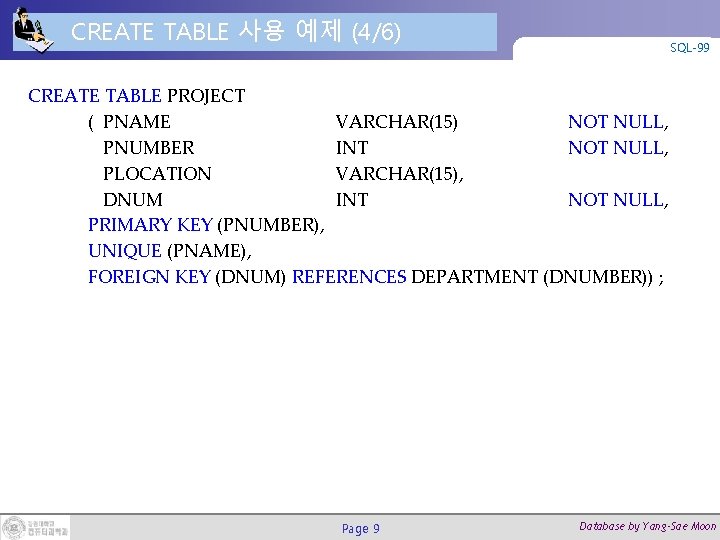Click 'NOT NULL,' on the DNUM row
720x540 pixels.
(619, 200)
